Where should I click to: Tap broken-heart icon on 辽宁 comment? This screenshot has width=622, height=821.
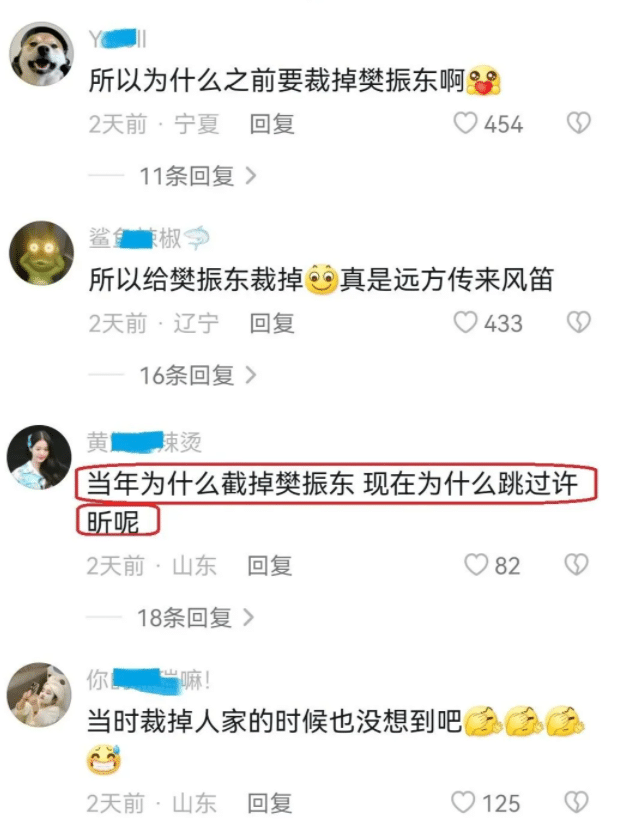click(579, 323)
